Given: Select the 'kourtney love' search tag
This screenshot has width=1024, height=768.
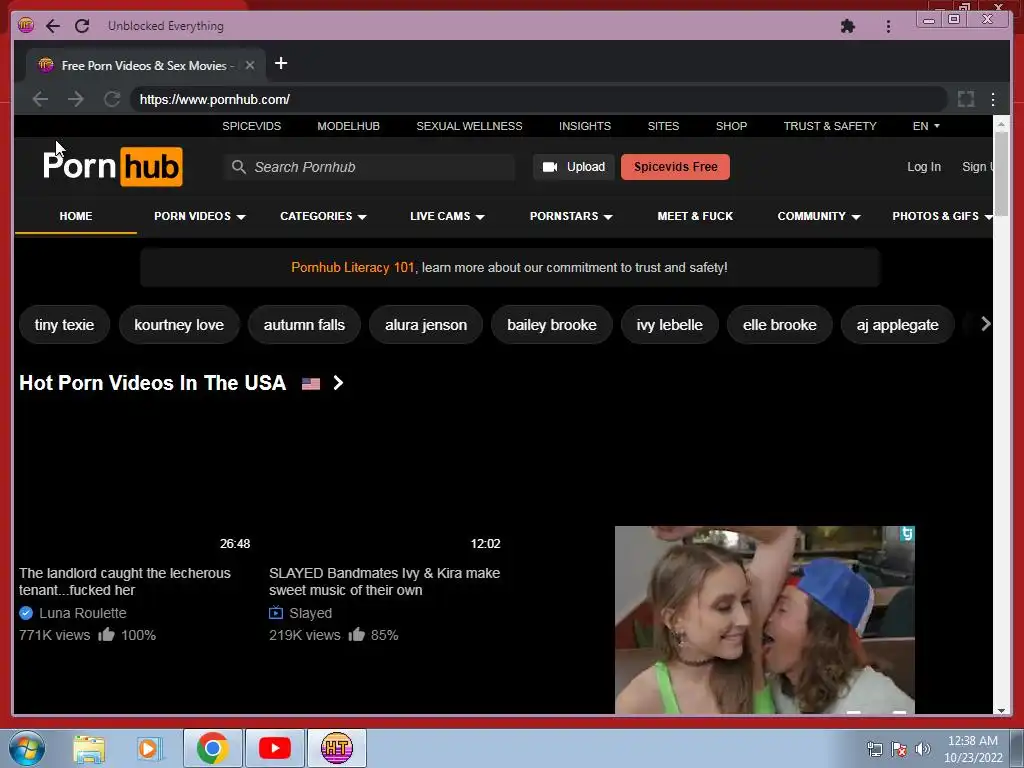Looking at the screenshot, I should [179, 325].
